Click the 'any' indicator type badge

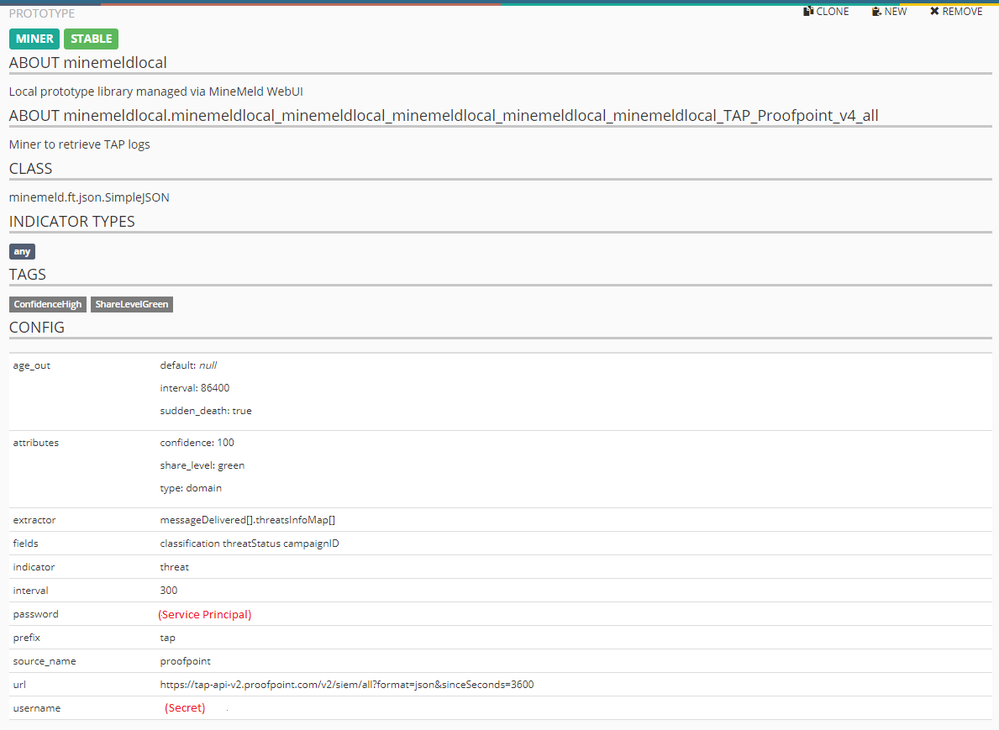[x=22, y=252]
